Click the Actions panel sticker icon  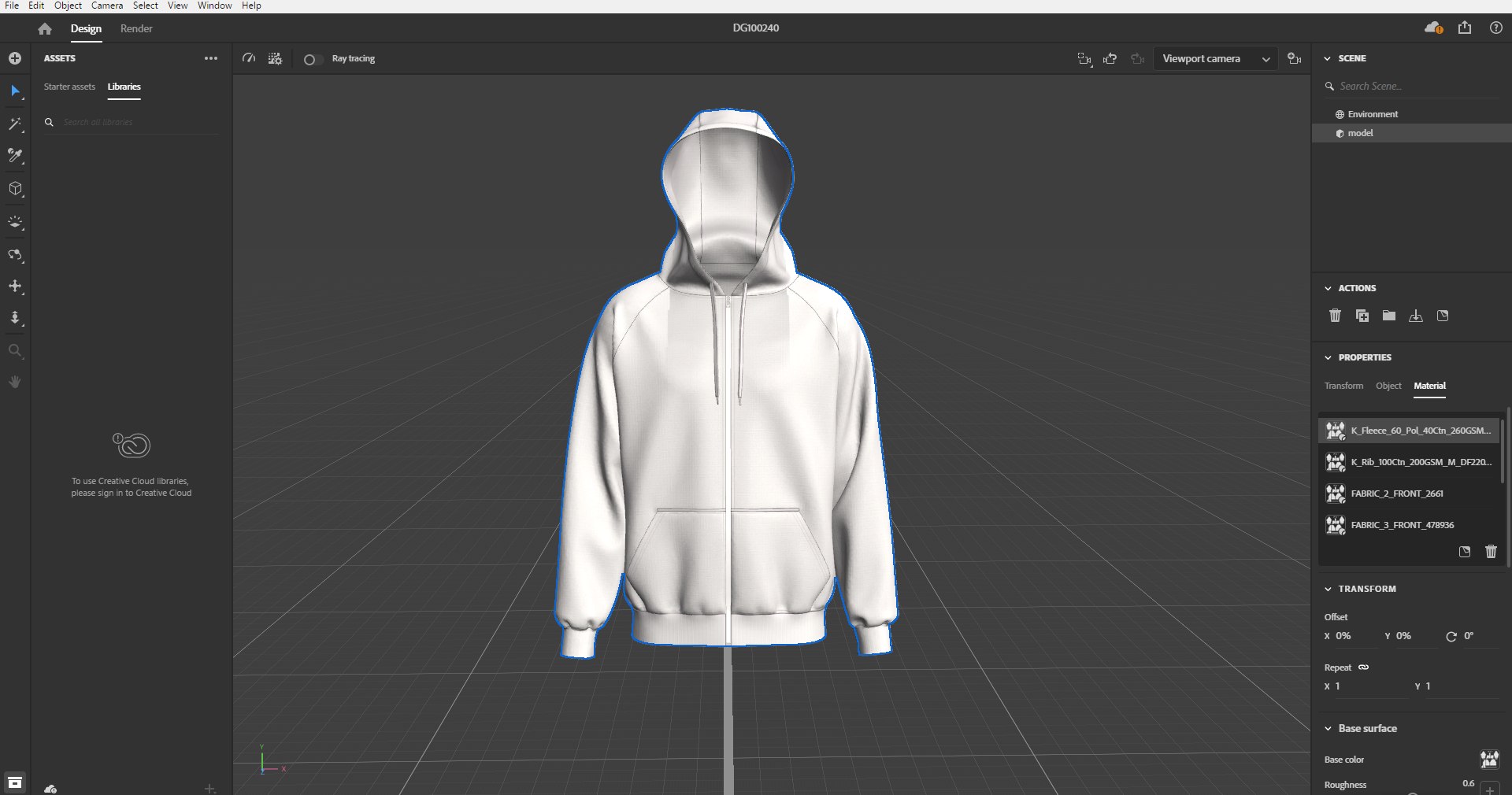pyautogui.click(x=1443, y=316)
